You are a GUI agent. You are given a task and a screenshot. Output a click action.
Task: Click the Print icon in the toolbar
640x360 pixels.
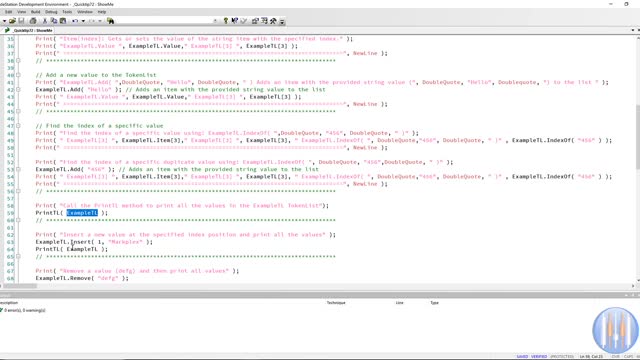33,21
